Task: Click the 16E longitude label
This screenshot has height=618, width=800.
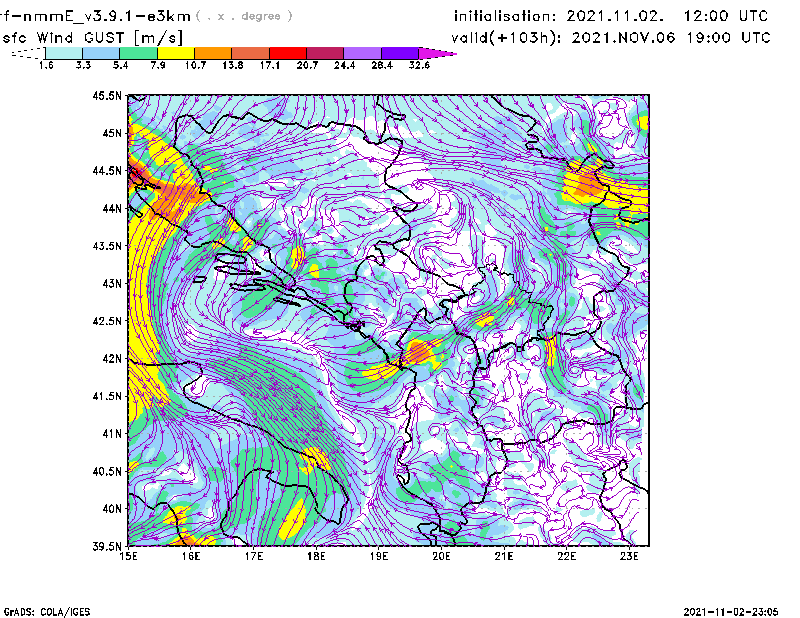Action: pyautogui.click(x=191, y=556)
